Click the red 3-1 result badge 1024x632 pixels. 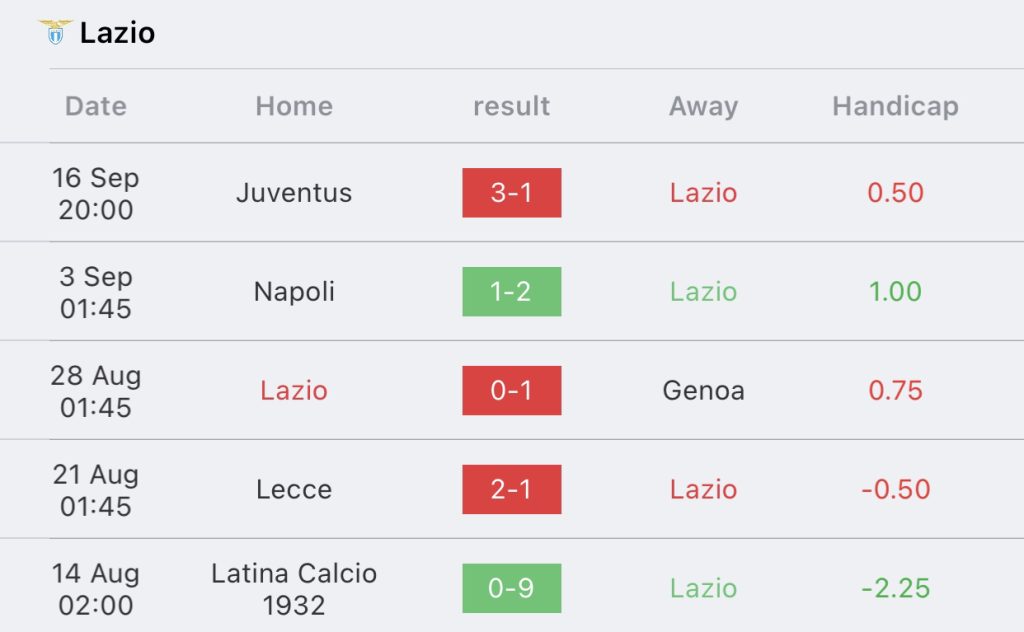coord(511,193)
